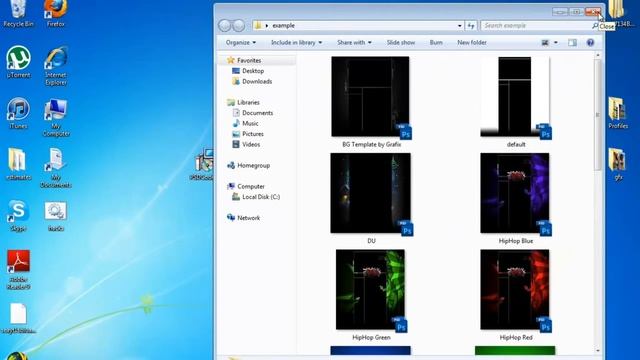Open the Organize dropdown menu
640x360 pixels.
click(x=241, y=42)
